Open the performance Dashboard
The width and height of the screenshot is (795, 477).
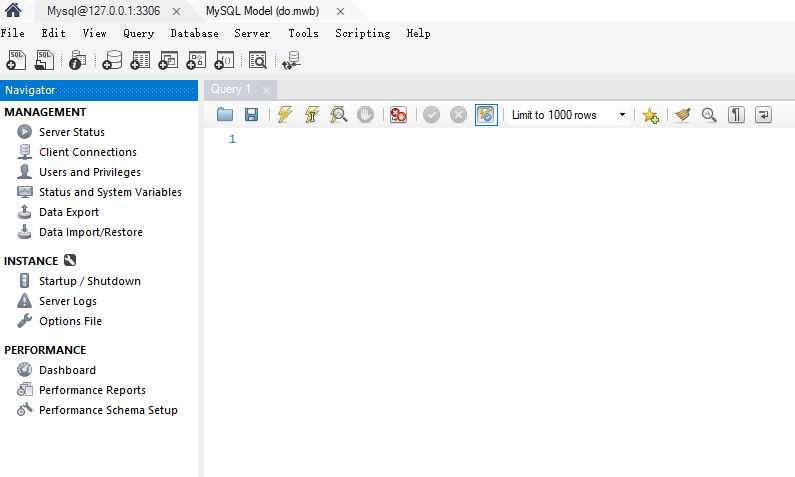pyautogui.click(x=67, y=370)
